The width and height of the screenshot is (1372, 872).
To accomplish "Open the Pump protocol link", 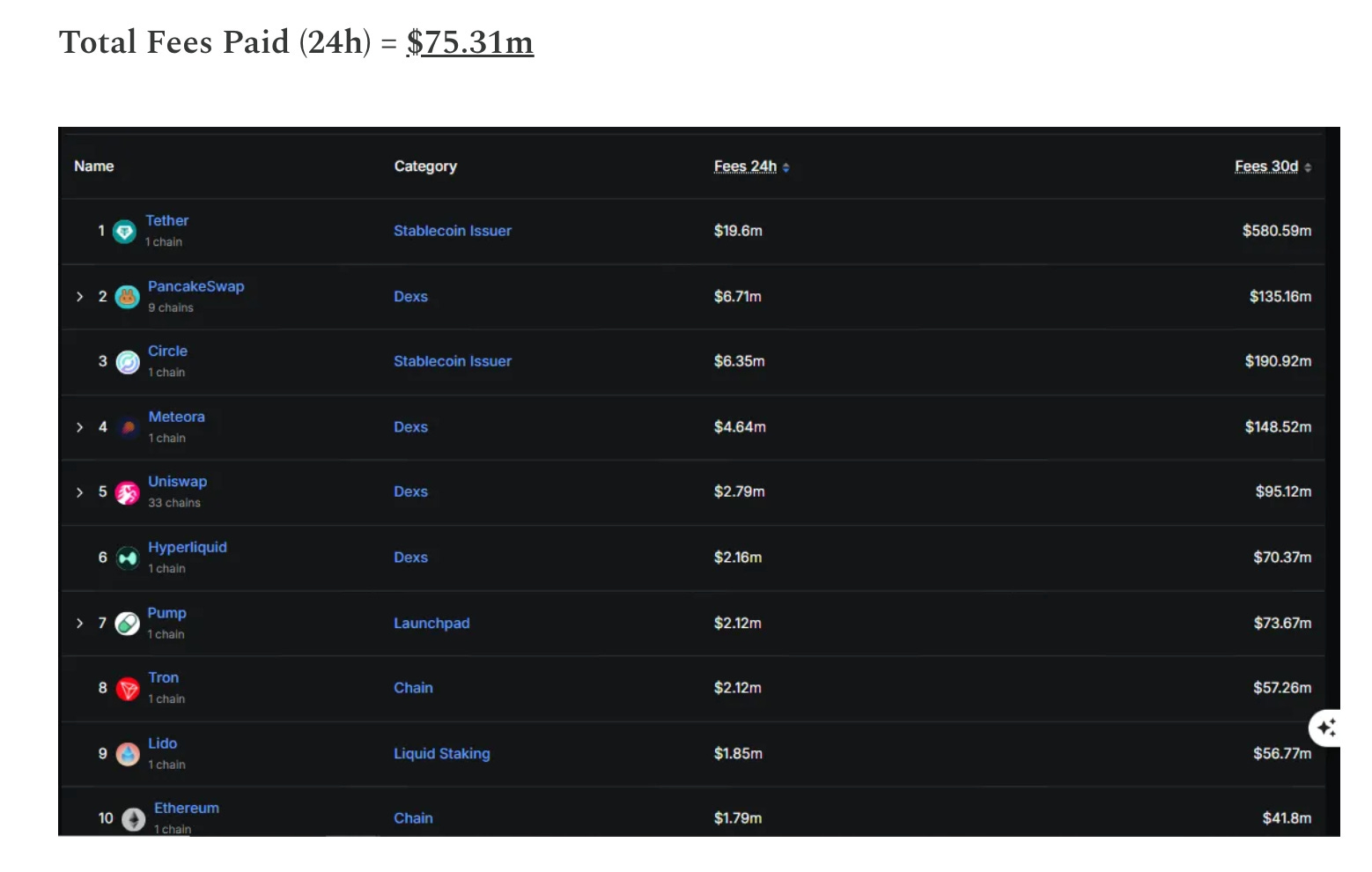I will [167, 613].
